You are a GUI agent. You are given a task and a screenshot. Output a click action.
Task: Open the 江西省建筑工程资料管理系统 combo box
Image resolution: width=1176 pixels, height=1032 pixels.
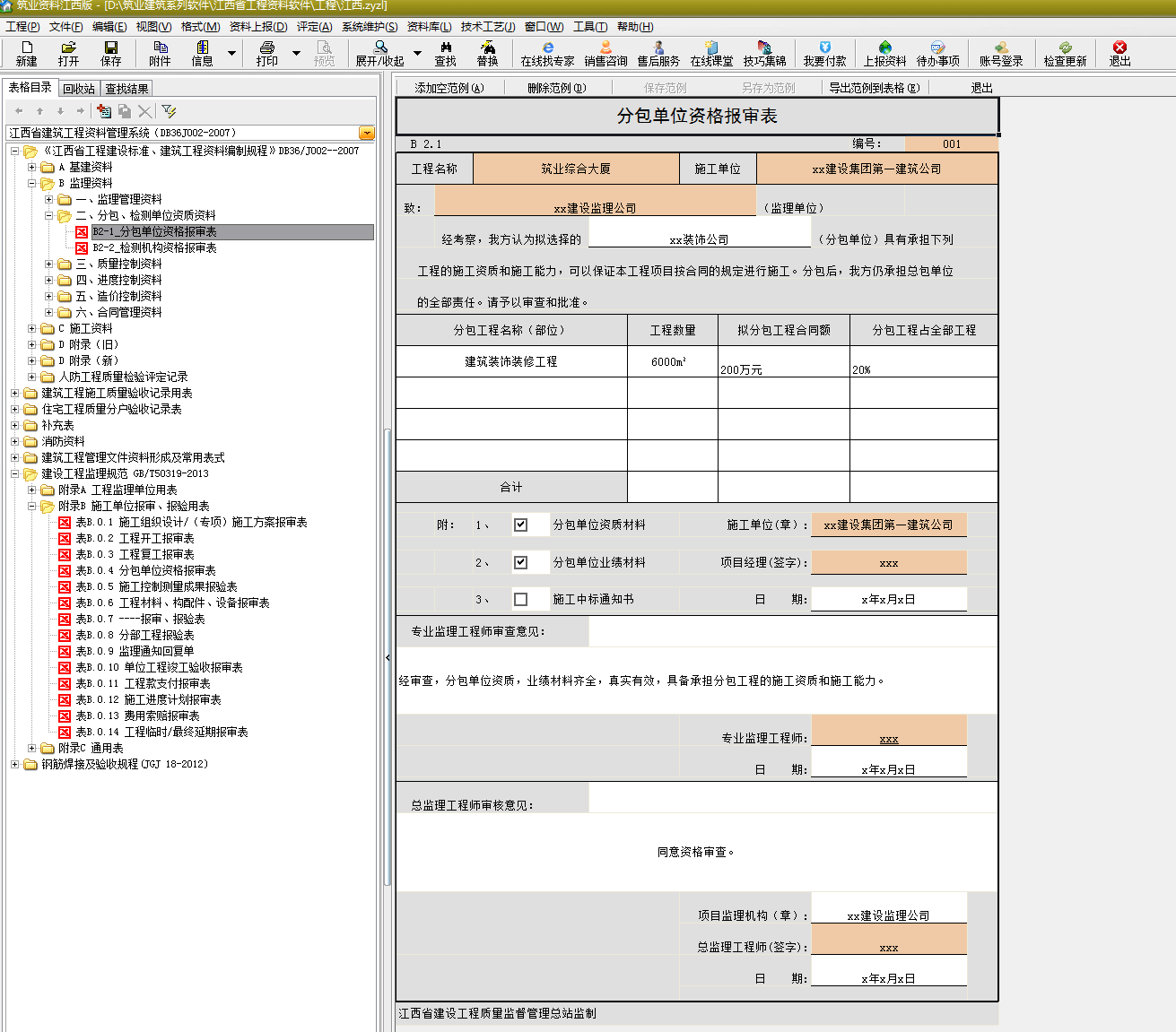tap(367, 133)
